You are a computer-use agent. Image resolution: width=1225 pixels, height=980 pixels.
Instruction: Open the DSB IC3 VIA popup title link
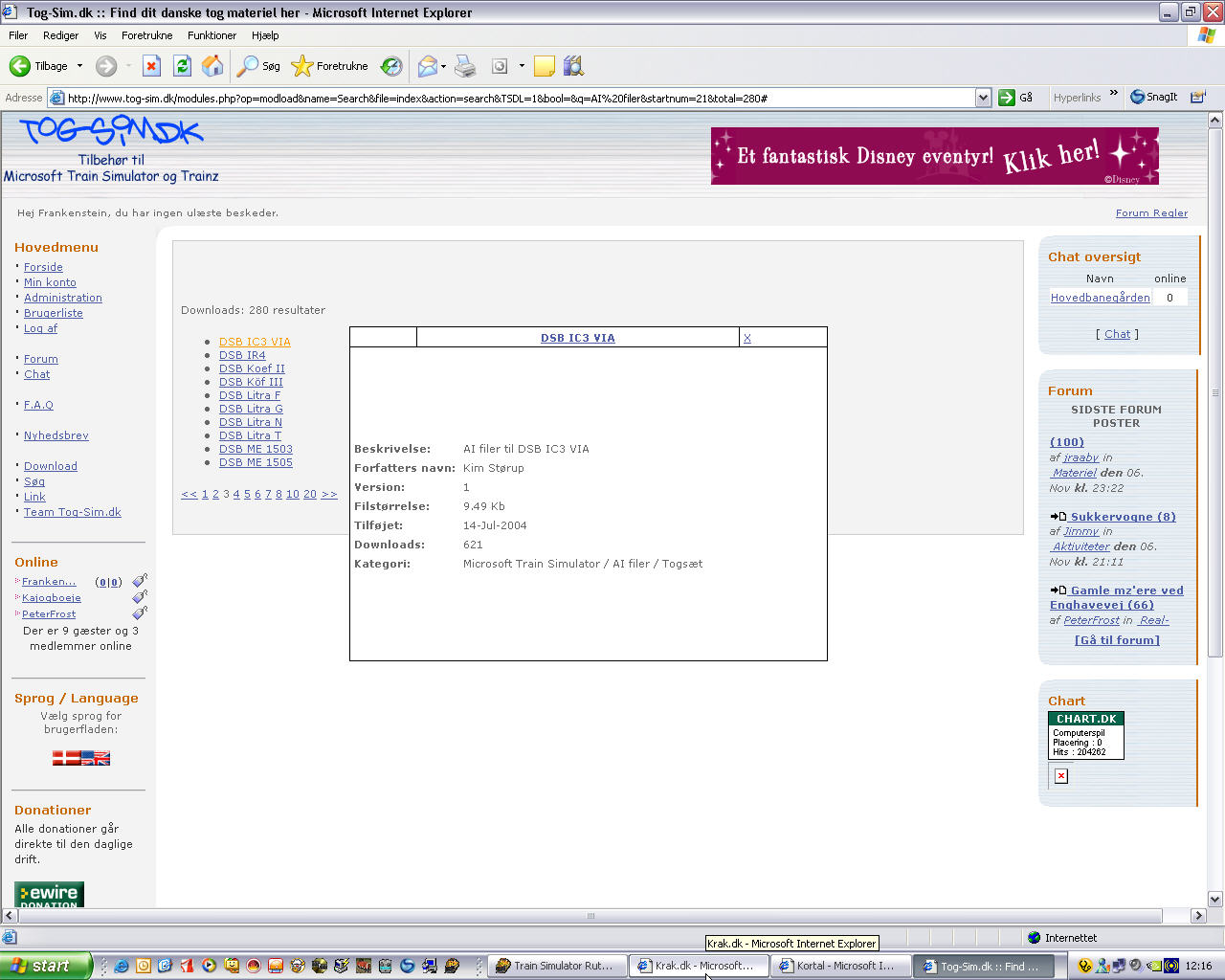coord(577,338)
